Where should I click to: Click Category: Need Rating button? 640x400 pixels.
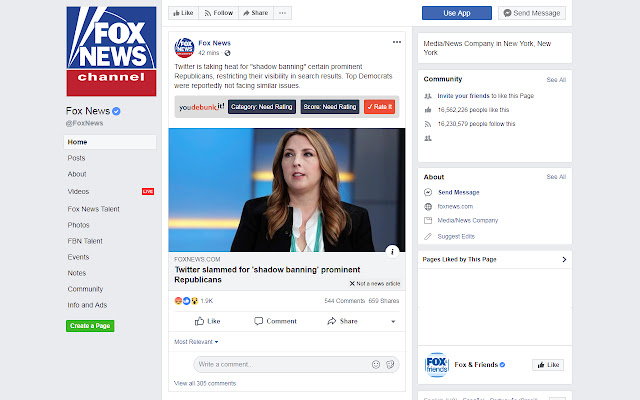pos(262,107)
